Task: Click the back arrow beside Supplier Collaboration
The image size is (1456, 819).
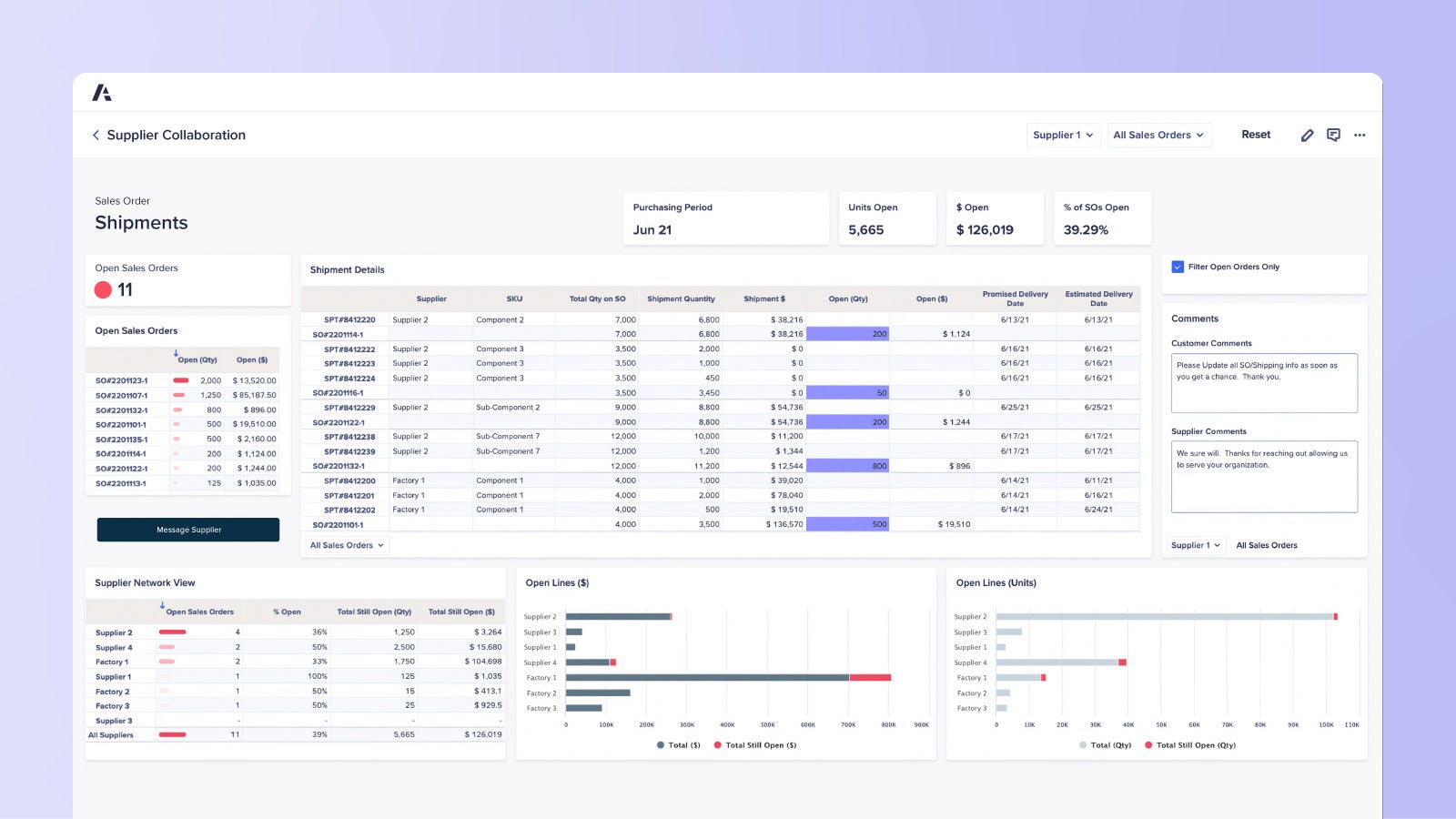Action: [x=96, y=135]
